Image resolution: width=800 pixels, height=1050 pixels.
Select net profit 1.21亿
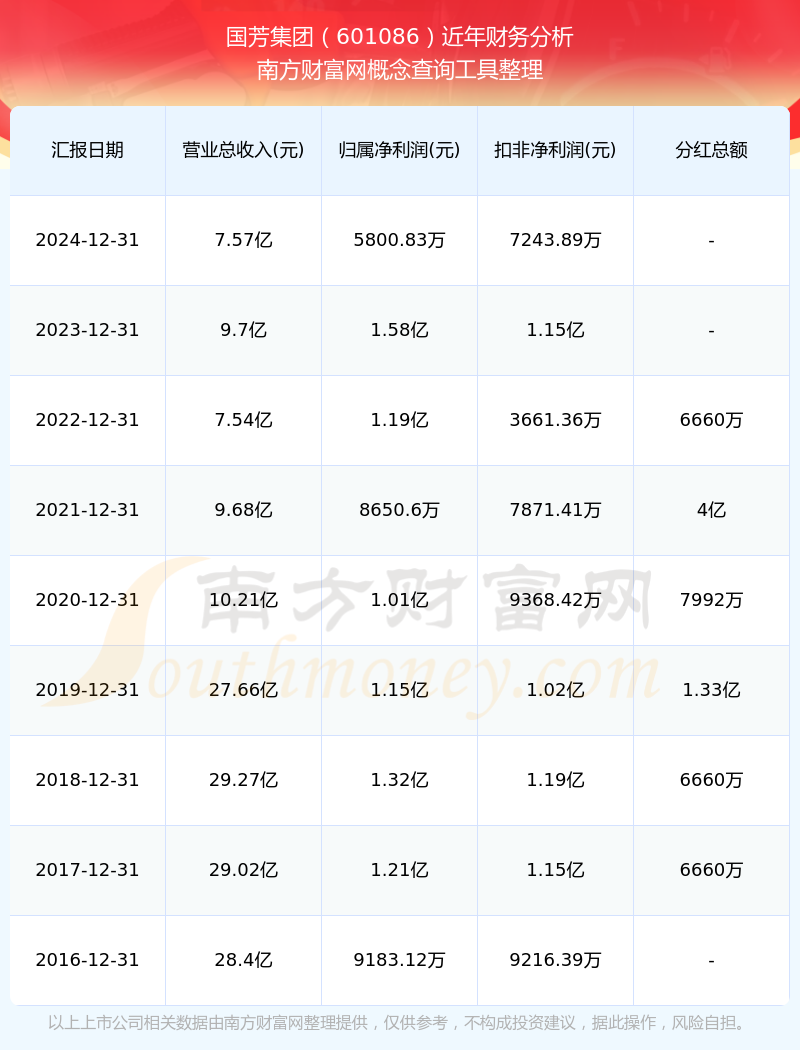[400, 871]
